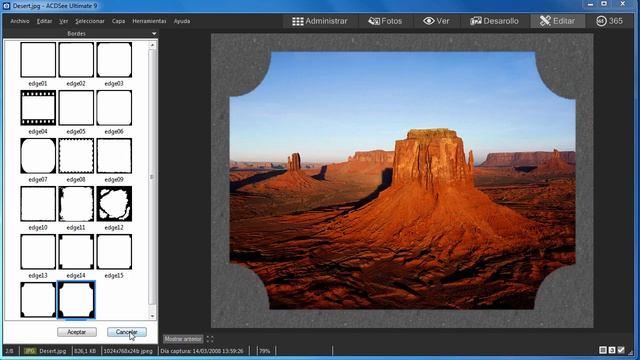Image resolution: width=640 pixels, height=360 pixels.
Task: Click the capture date in status bar
Action: tap(202, 351)
